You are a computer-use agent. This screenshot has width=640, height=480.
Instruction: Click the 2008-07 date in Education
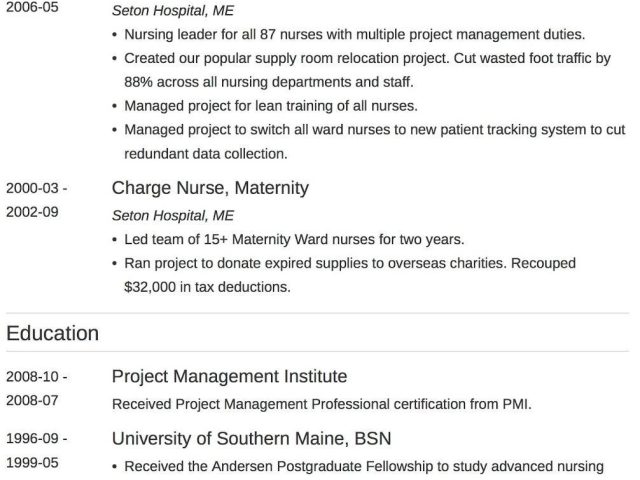click(x=32, y=401)
